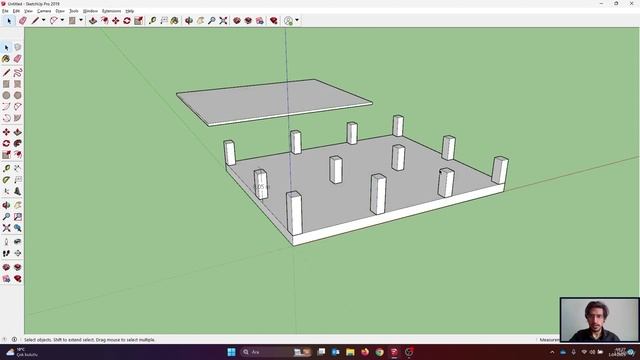Expand the Line tool dropdown arrow
This screenshot has width=640, height=360.
click(44, 20)
